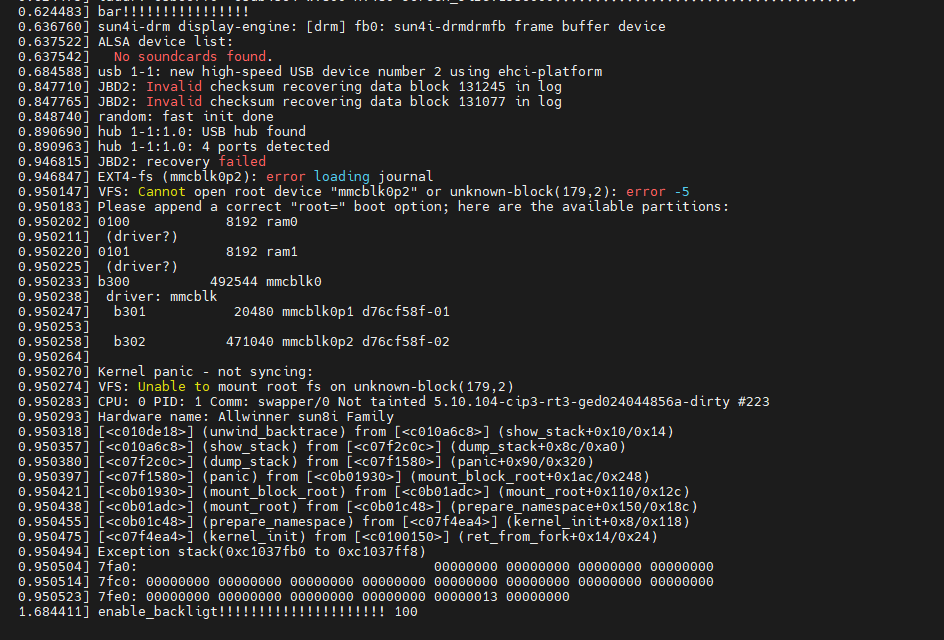This screenshot has height=640, width=944.
Task: Click the blue "loading" word in EXT4-fs line
Action: point(341,177)
